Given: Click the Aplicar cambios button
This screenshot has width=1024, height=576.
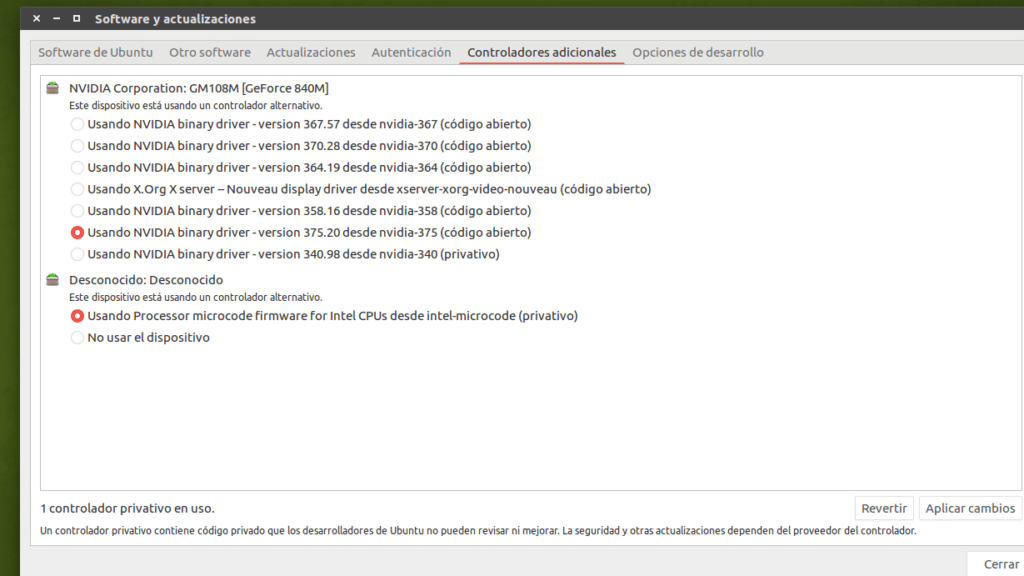Looking at the screenshot, I should pyautogui.click(x=970, y=508).
